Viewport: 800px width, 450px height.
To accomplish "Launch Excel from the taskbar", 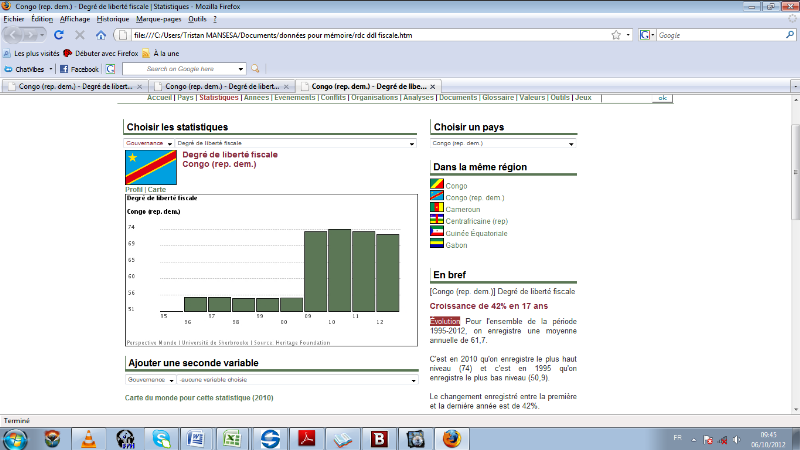I will [x=232, y=437].
